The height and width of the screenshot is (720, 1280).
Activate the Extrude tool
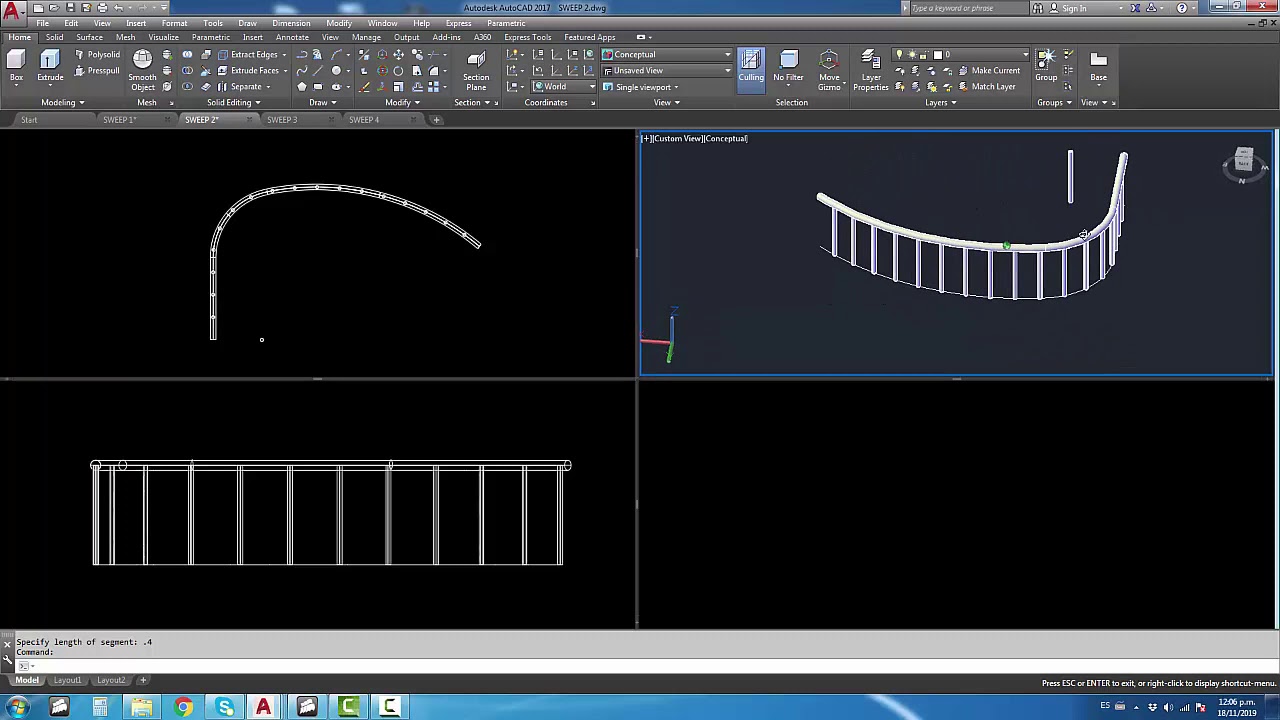pyautogui.click(x=50, y=66)
